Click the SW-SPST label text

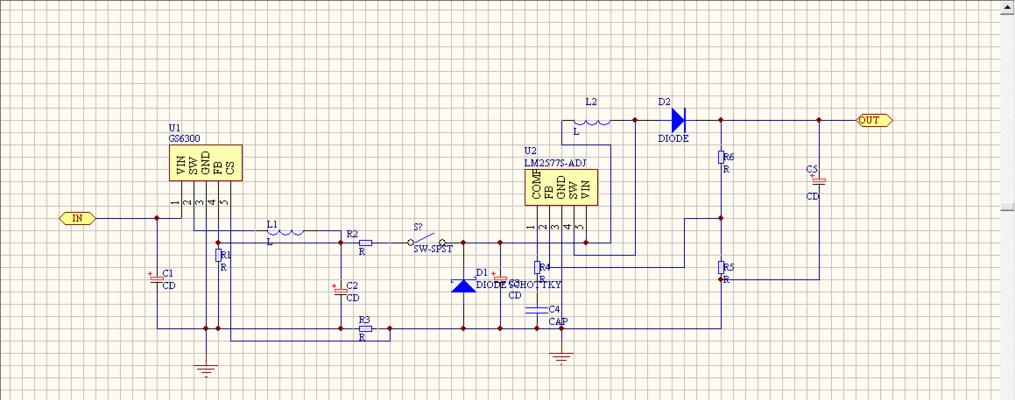click(x=433, y=249)
